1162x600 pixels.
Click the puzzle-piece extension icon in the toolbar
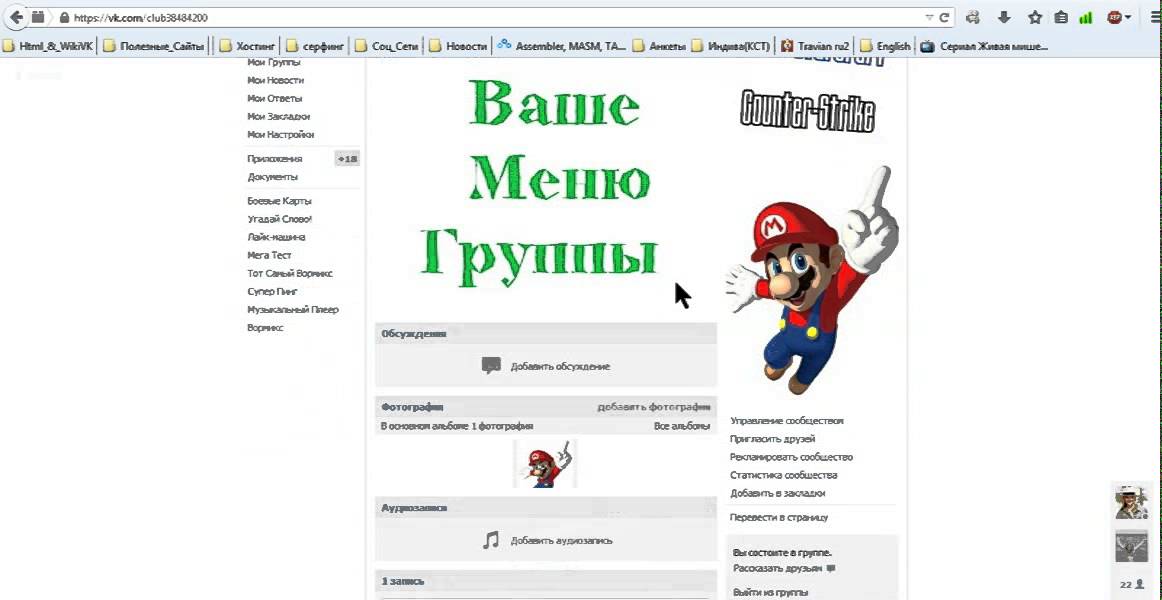(x=973, y=17)
